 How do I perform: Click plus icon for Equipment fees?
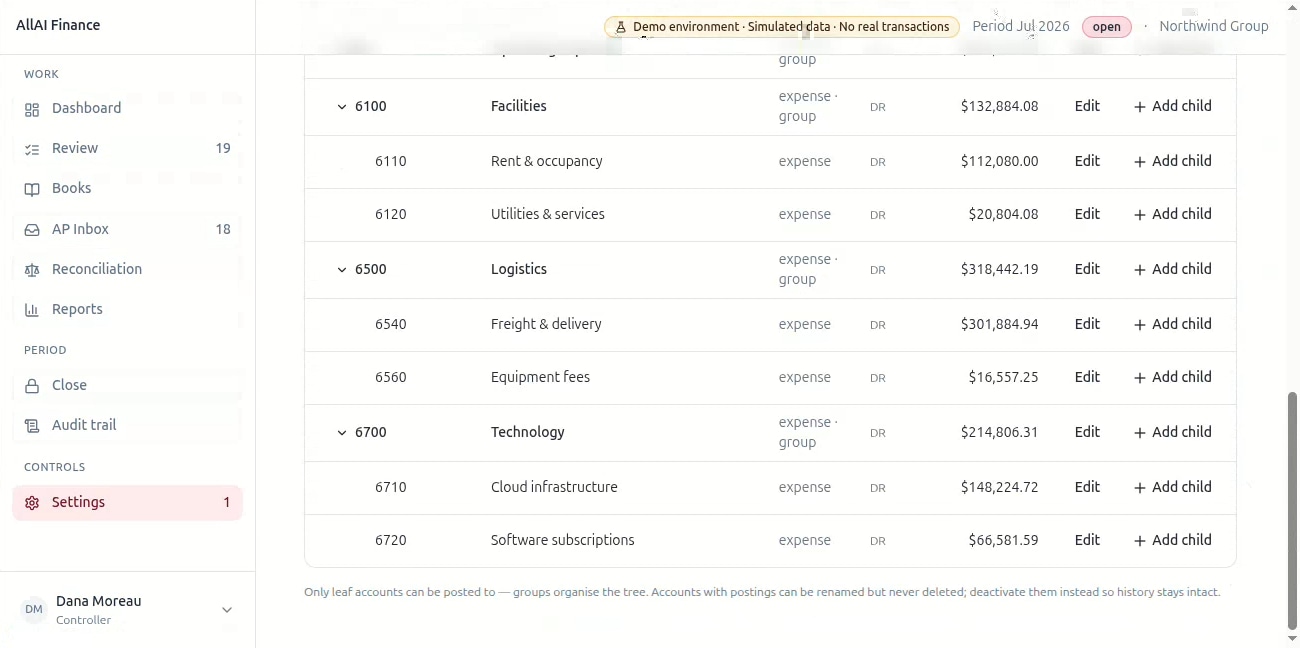click(1139, 377)
